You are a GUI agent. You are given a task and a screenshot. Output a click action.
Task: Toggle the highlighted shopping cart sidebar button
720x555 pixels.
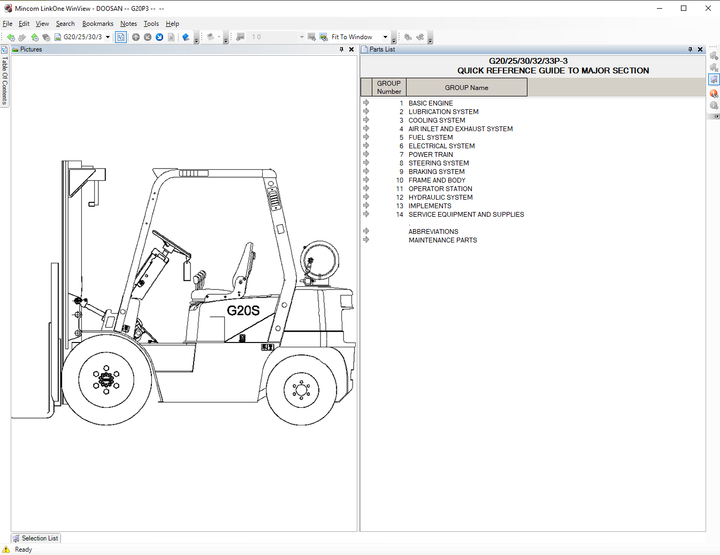[x=714, y=80]
